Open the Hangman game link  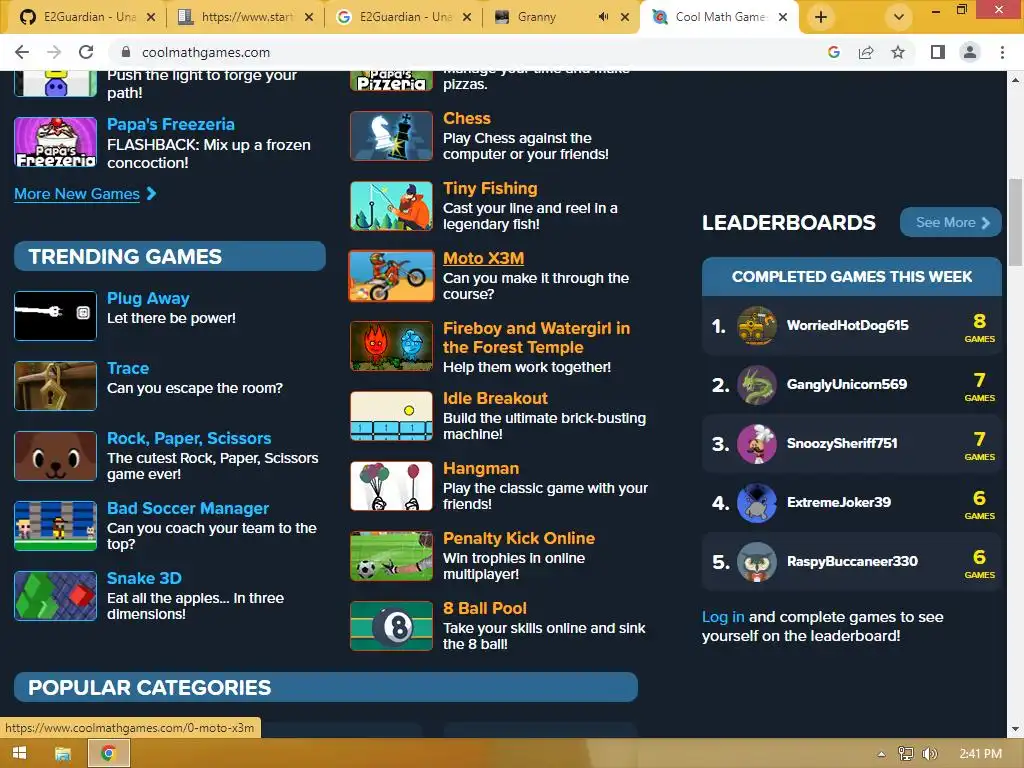tap(481, 468)
